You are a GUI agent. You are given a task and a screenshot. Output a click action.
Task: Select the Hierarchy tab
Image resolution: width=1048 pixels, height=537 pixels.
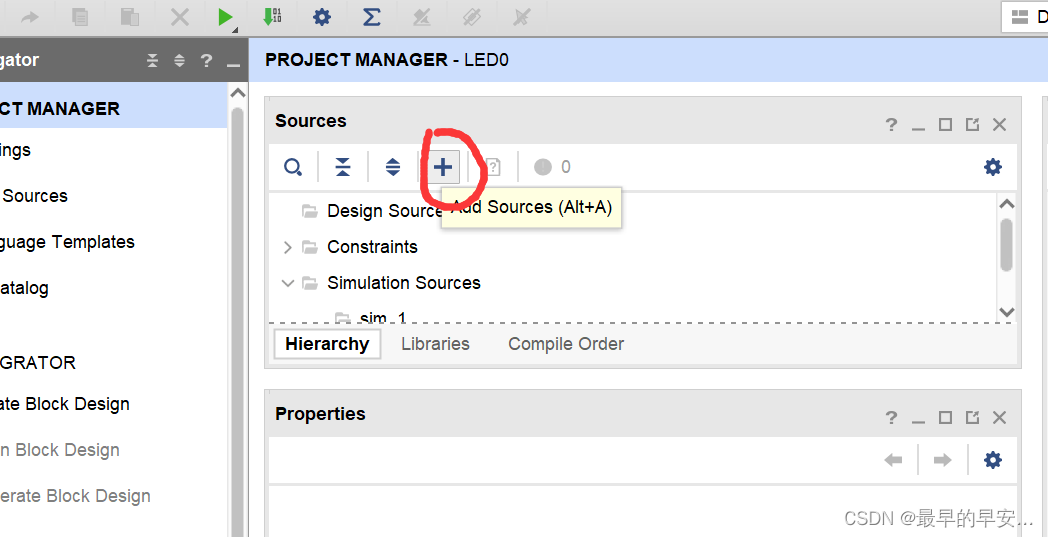(327, 344)
